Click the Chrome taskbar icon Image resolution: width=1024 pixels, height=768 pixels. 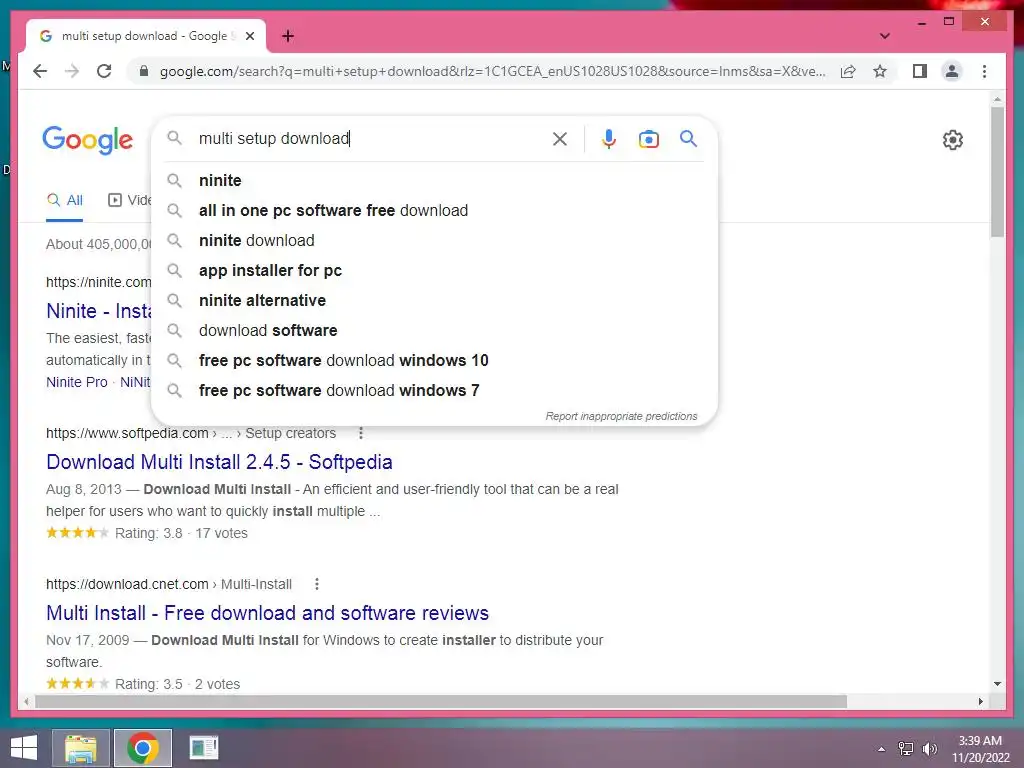pos(142,748)
